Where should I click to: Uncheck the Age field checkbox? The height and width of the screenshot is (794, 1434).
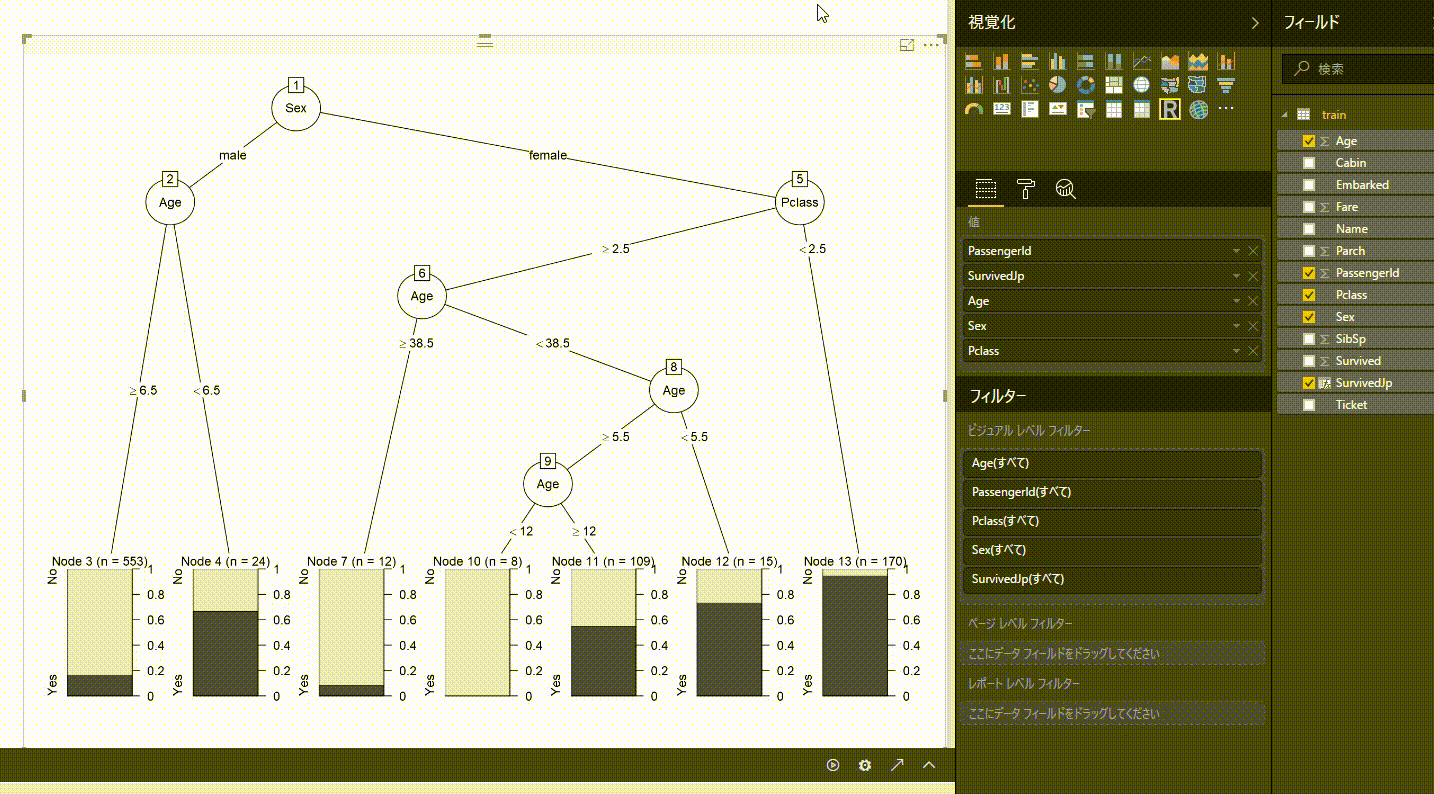click(1309, 141)
